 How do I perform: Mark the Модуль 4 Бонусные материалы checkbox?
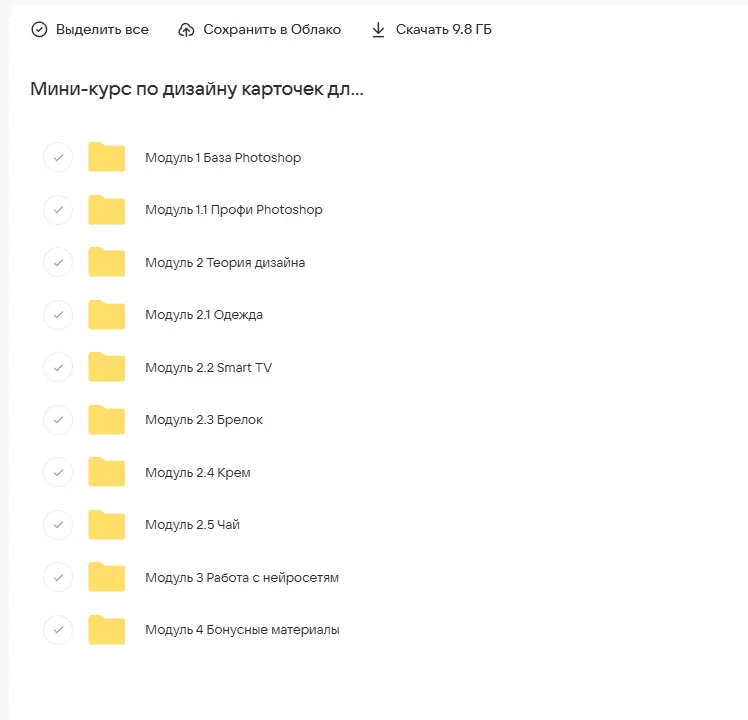pos(58,630)
